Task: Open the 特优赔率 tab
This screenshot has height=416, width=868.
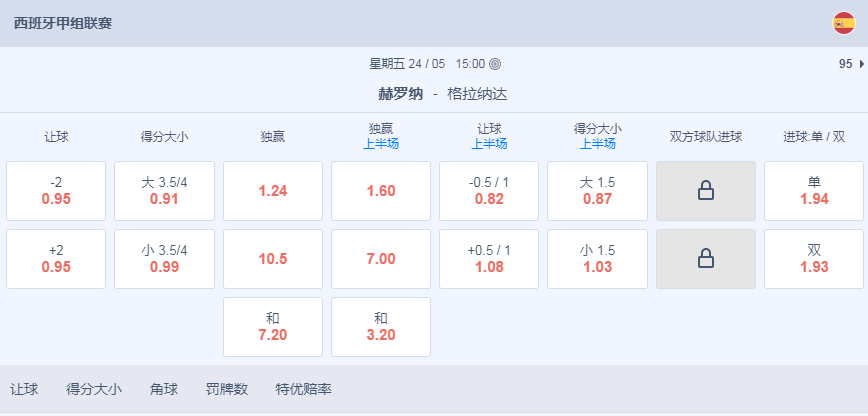Action: point(303,389)
